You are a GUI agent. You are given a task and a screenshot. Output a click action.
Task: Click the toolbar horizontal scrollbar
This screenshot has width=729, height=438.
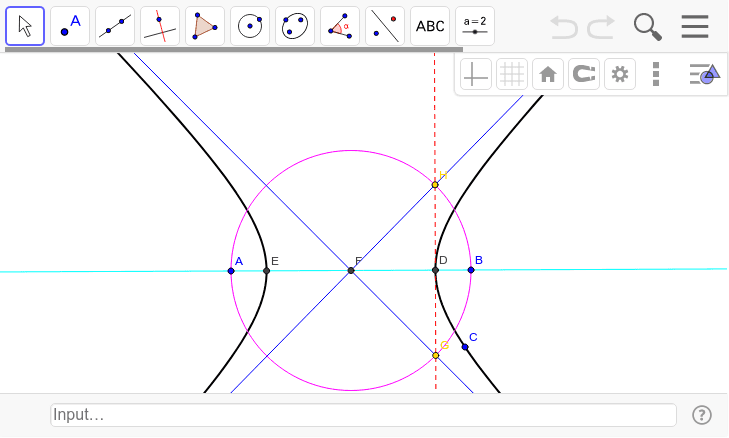pyautogui.click(x=234, y=49)
